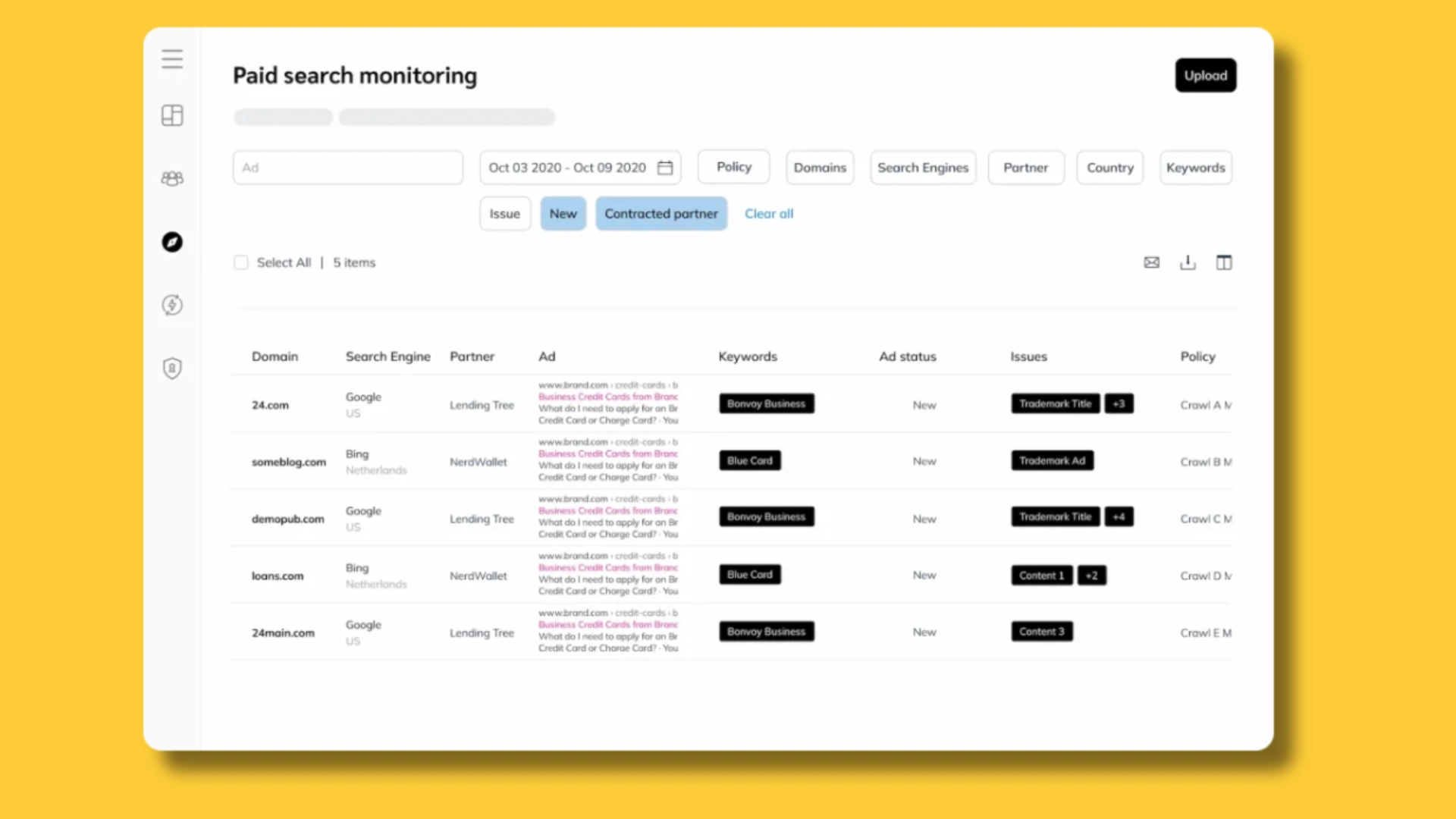Click the email envelope icon above the table
This screenshot has height=819, width=1456.
(x=1151, y=262)
